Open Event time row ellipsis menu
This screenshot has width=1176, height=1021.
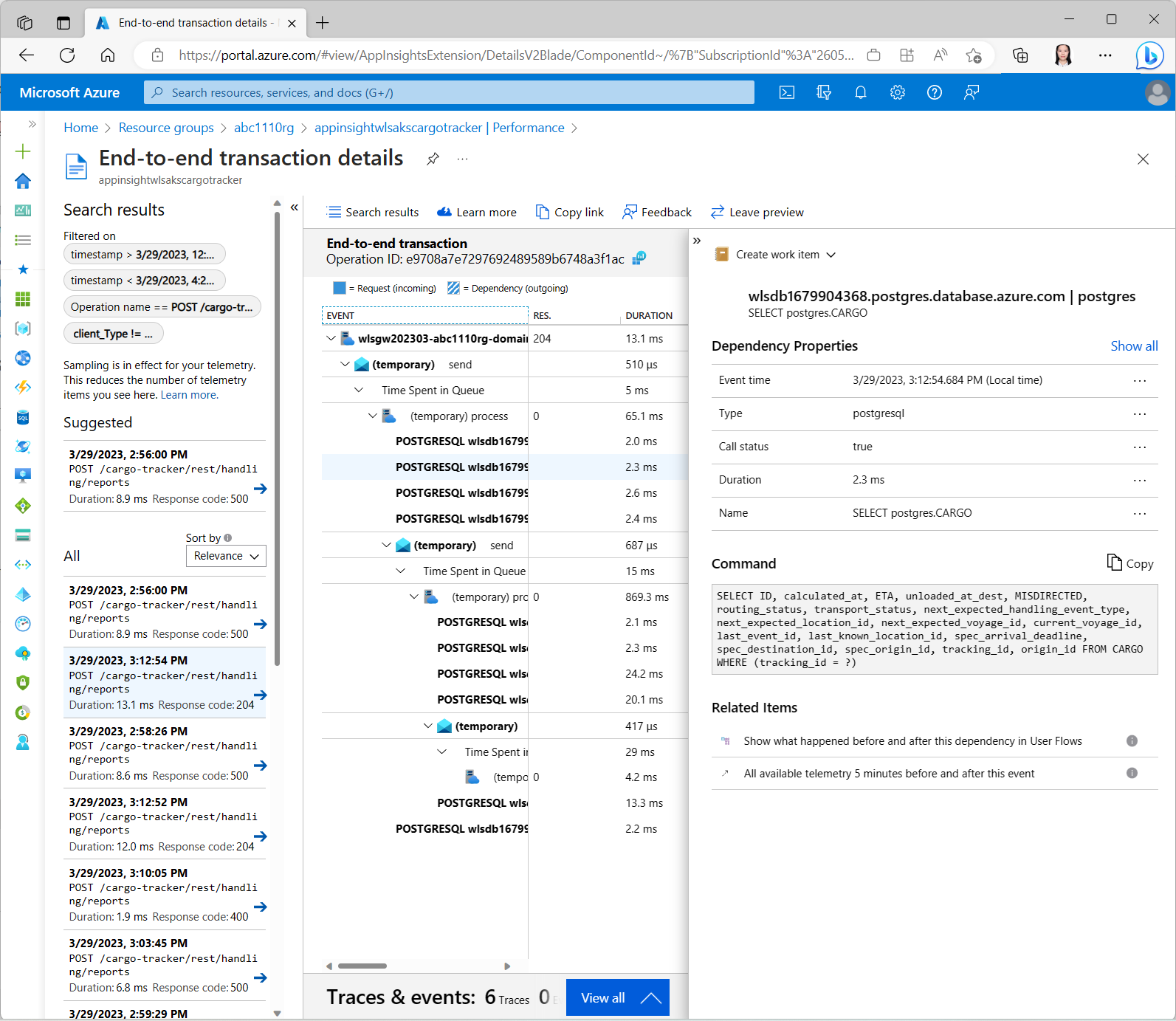coord(1140,381)
